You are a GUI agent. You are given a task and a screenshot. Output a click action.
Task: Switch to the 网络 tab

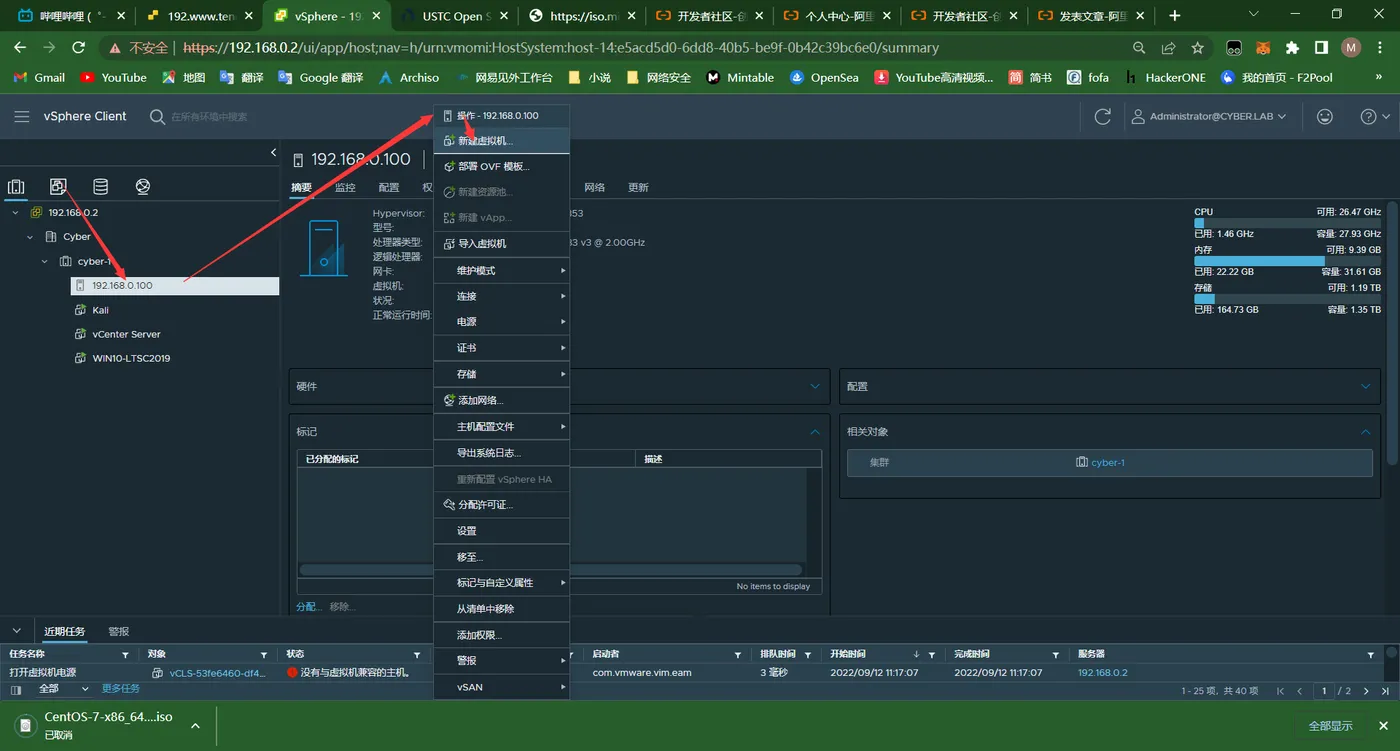click(x=595, y=188)
